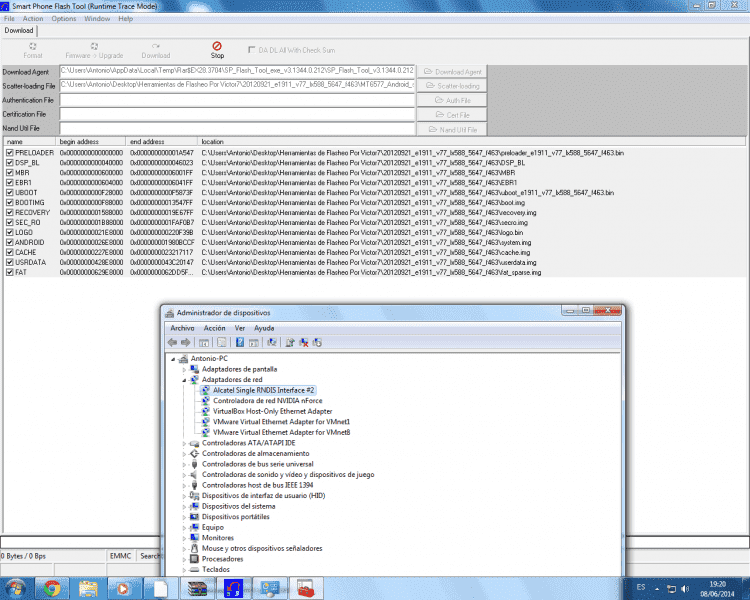Viewport: 750px width, 600px height.
Task: Switch to Flash Tool in taskbar
Action: coord(233,588)
